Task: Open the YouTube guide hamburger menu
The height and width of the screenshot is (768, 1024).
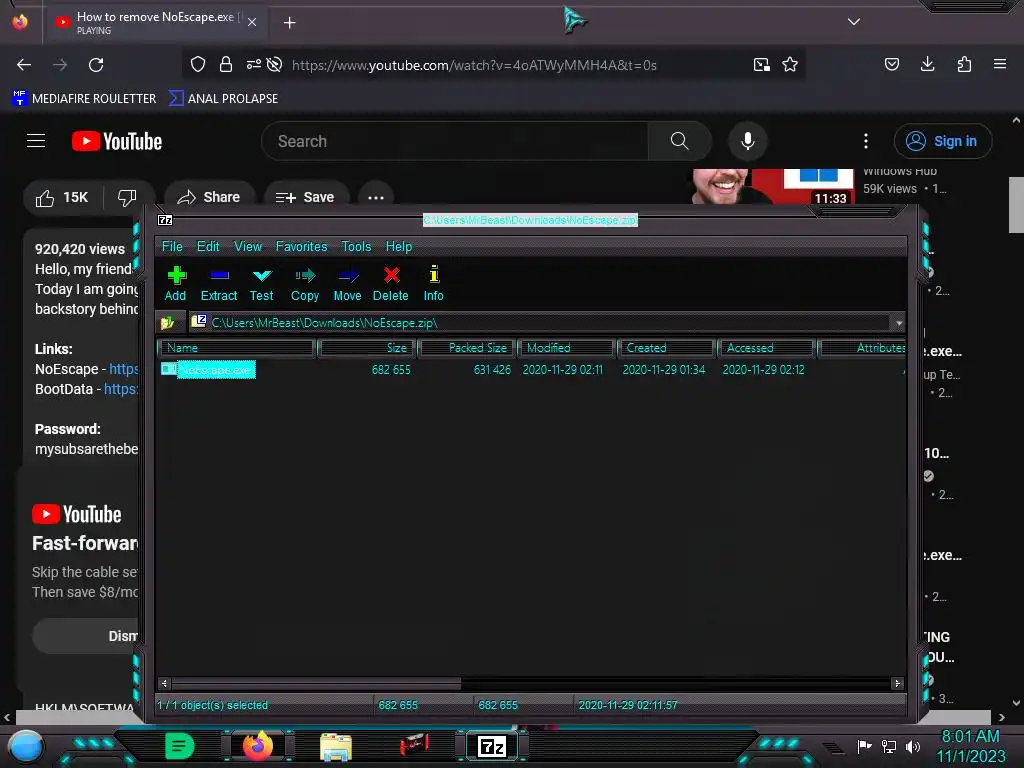Action: pos(36,141)
